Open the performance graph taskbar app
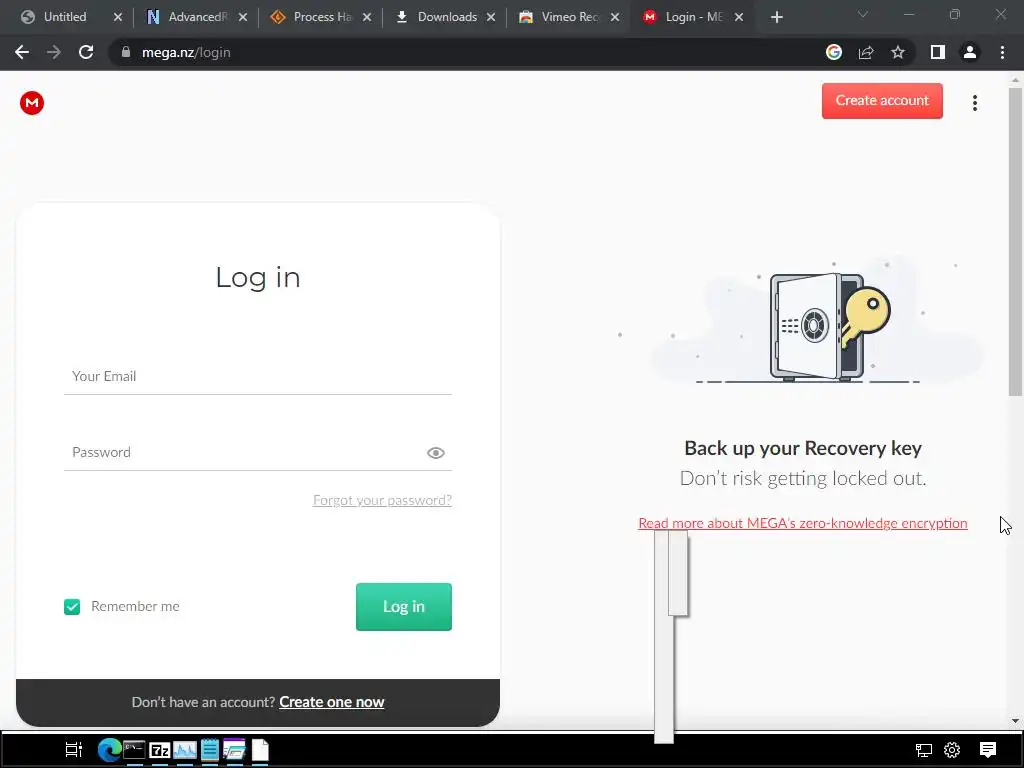 185,750
